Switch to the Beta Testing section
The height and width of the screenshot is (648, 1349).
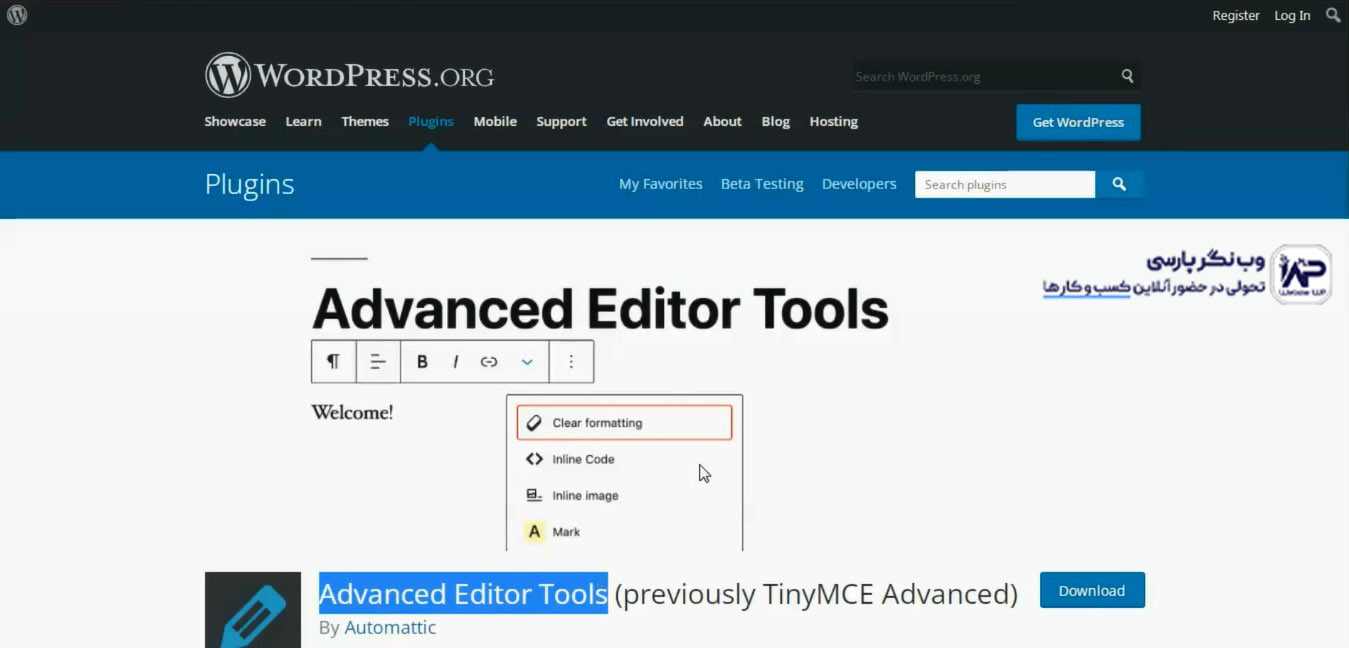[762, 184]
